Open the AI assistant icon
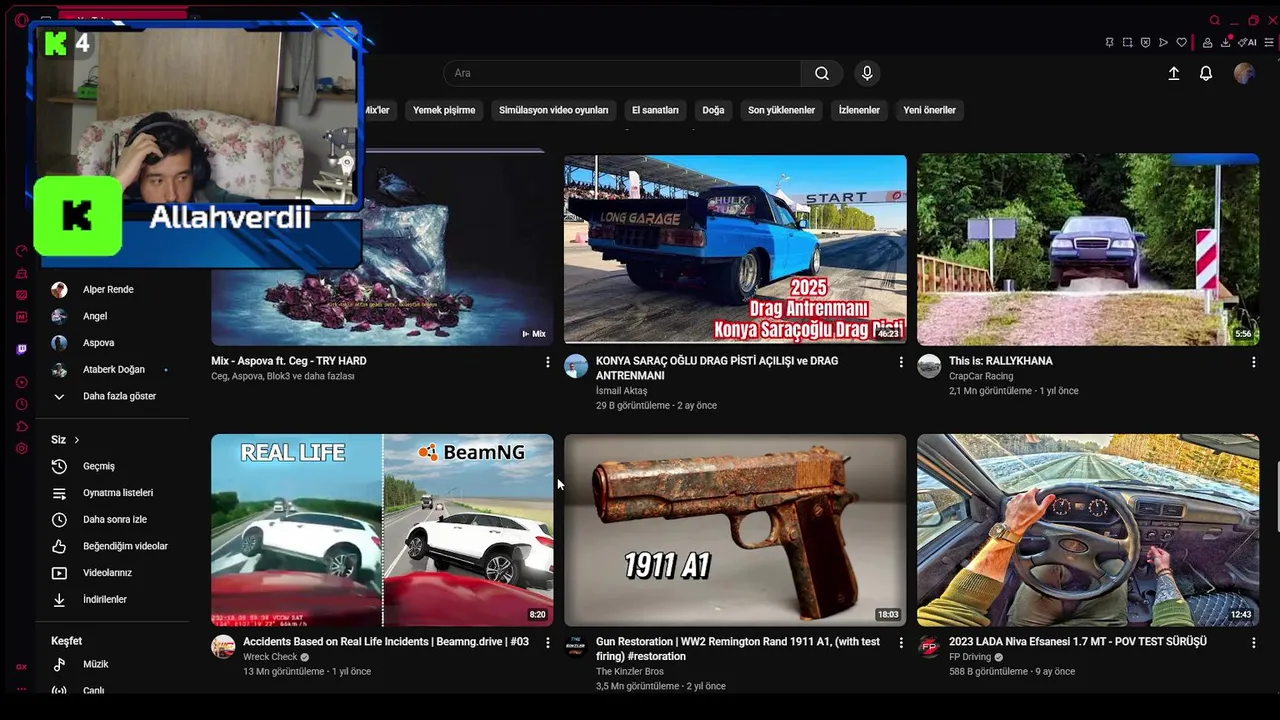The width and height of the screenshot is (1280, 720). [x=1247, y=42]
